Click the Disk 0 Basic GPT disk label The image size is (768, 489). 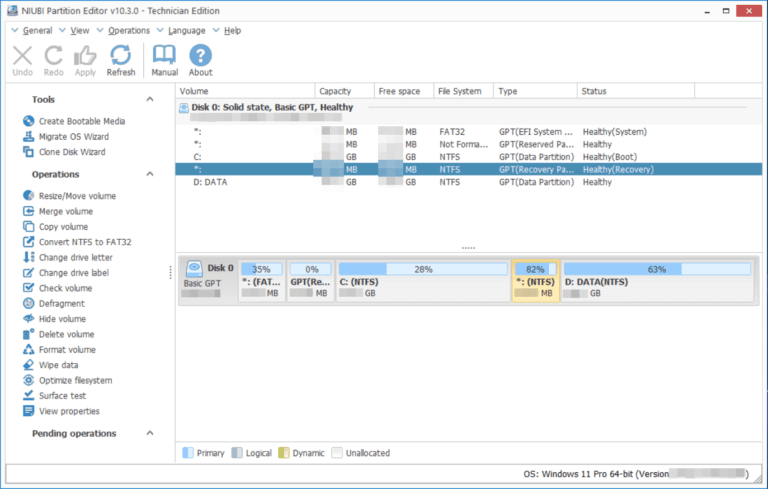208,281
